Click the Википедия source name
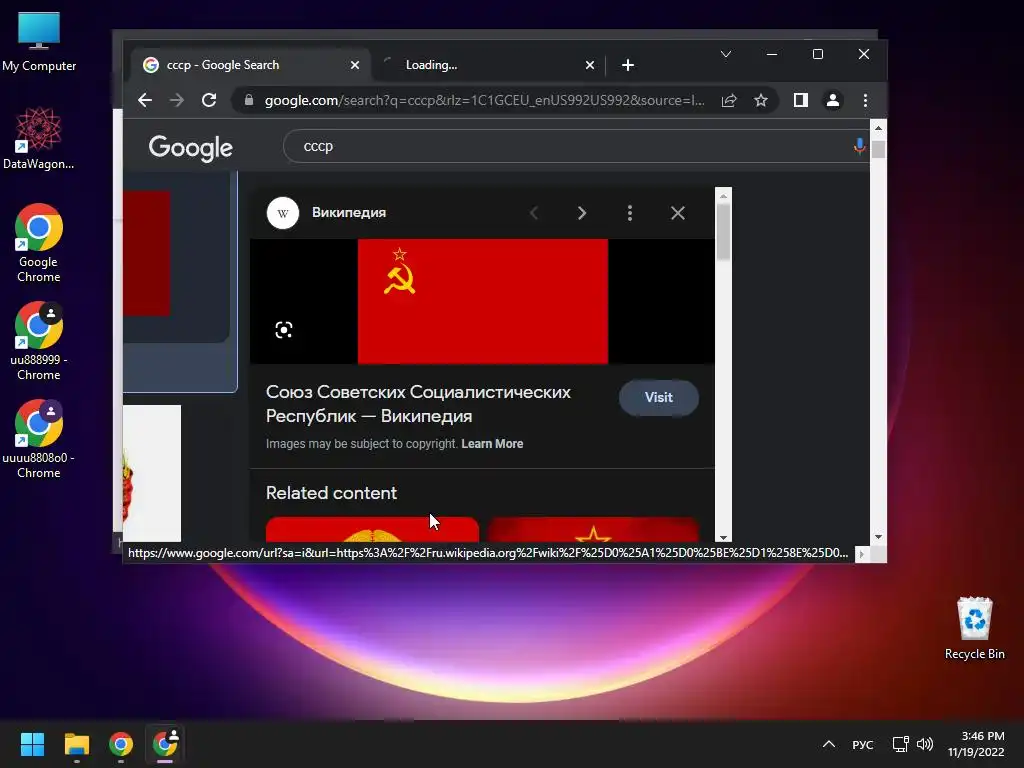The height and width of the screenshot is (768, 1024). point(349,213)
